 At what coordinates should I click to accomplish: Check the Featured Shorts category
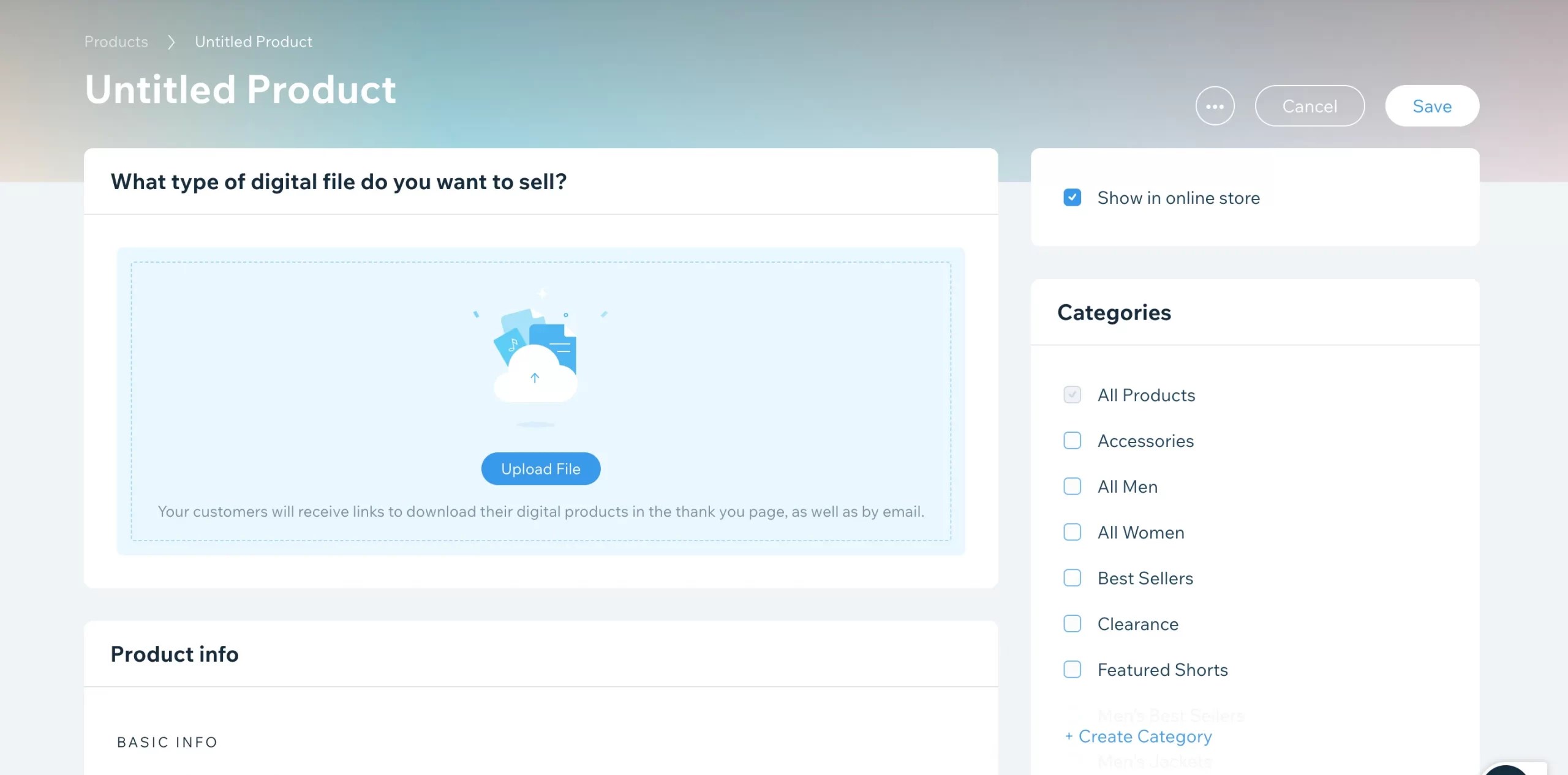[x=1072, y=670]
